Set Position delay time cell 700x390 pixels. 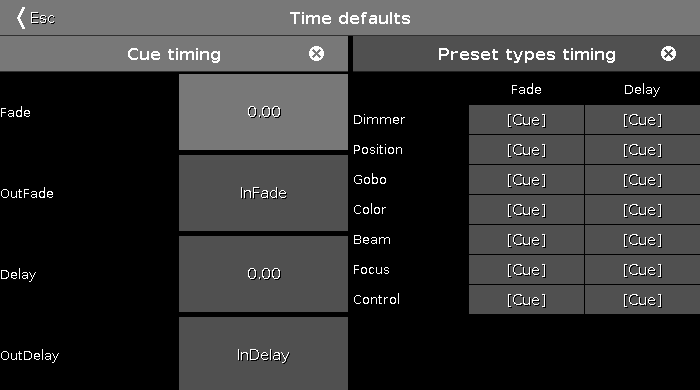642,149
